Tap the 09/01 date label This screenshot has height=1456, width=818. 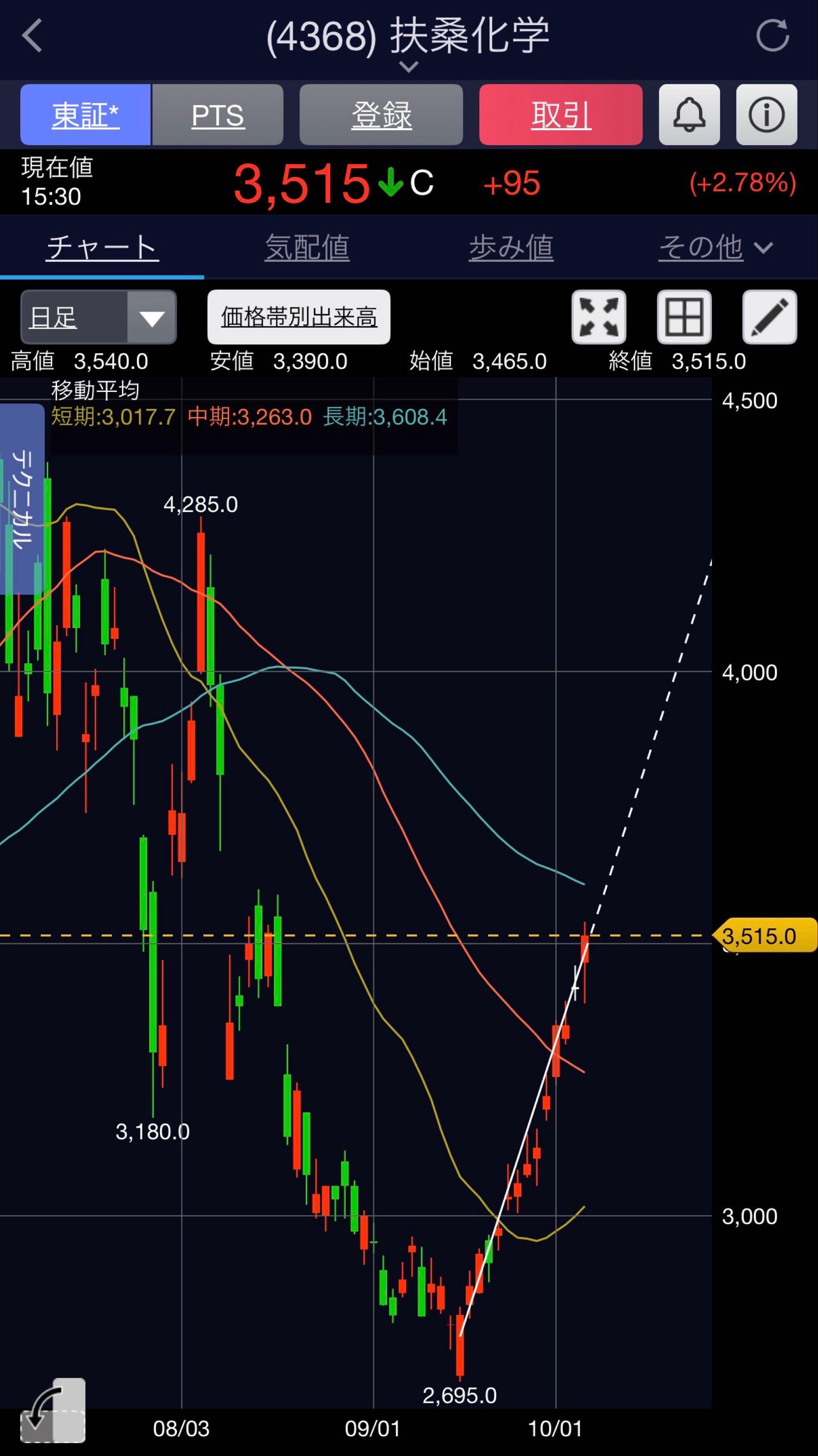(373, 1429)
